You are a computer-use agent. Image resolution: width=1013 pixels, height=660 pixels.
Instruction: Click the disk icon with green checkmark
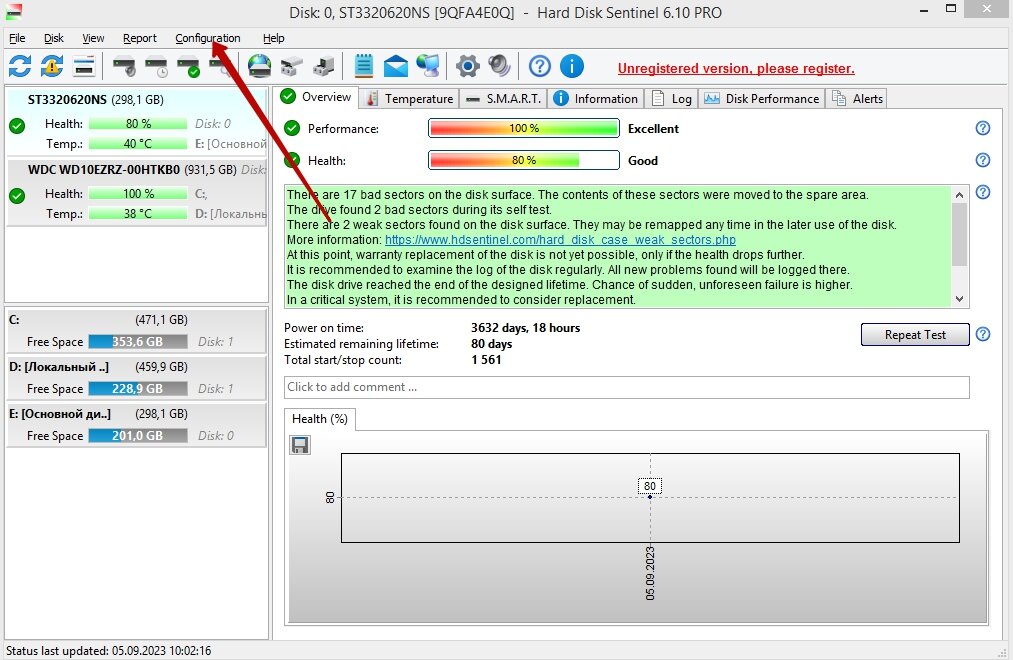coord(189,67)
